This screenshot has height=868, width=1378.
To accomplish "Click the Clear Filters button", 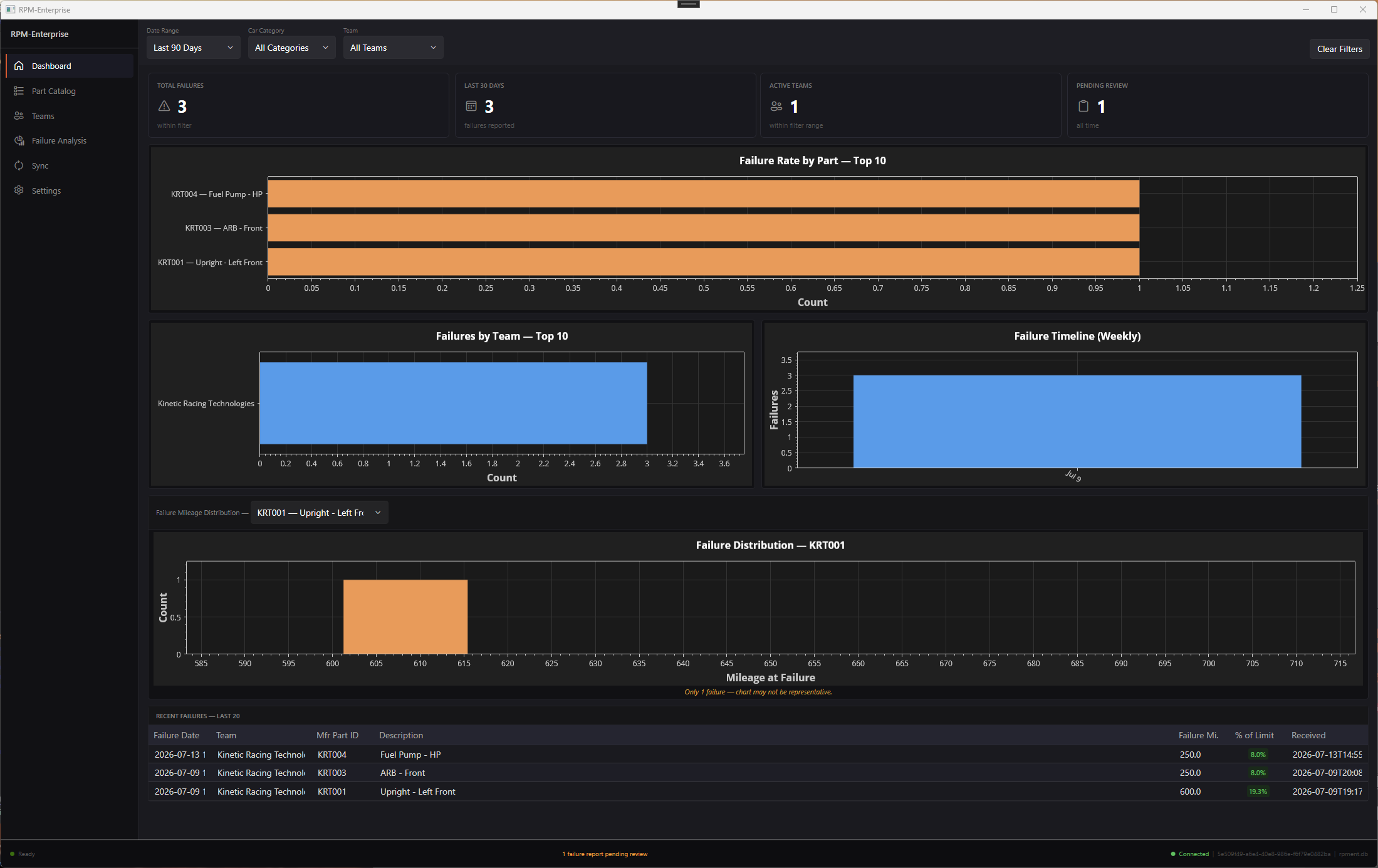I will (x=1339, y=49).
